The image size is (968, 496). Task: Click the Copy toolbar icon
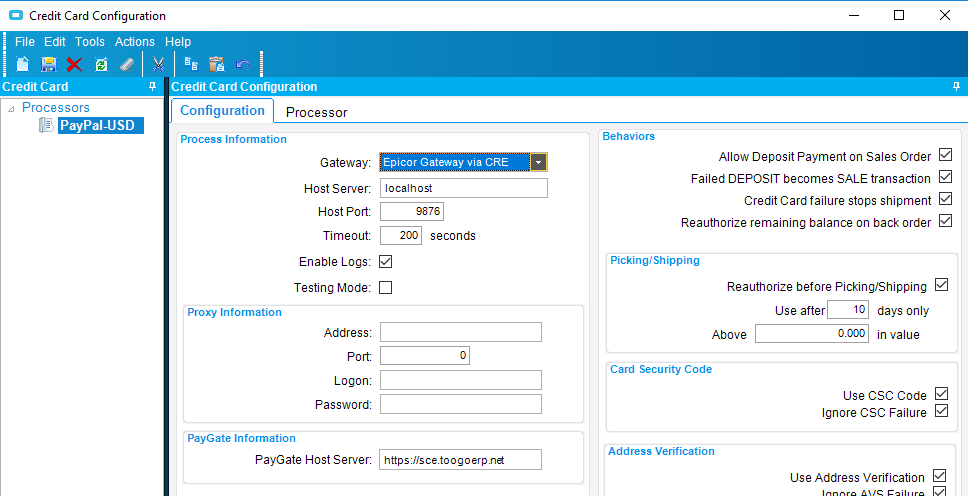point(191,64)
